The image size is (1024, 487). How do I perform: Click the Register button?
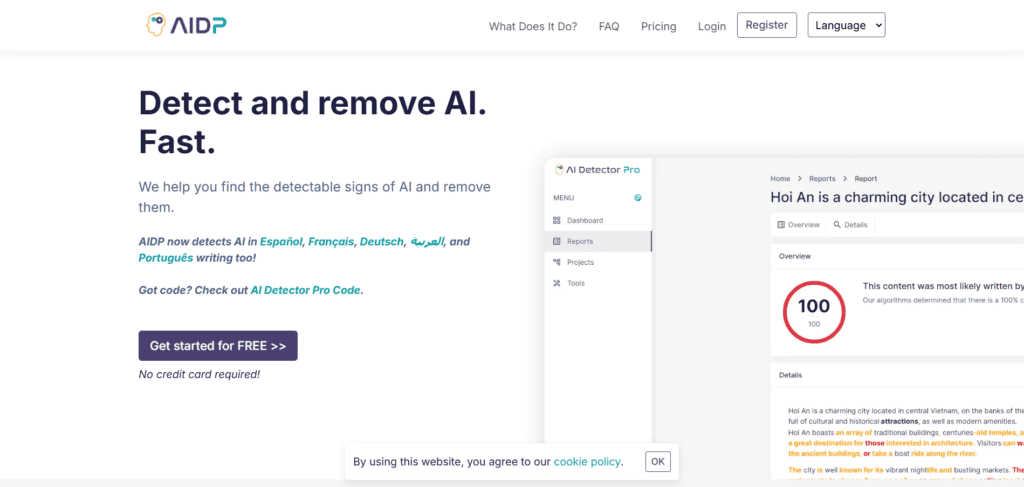pyautogui.click(x=767, y=25)
